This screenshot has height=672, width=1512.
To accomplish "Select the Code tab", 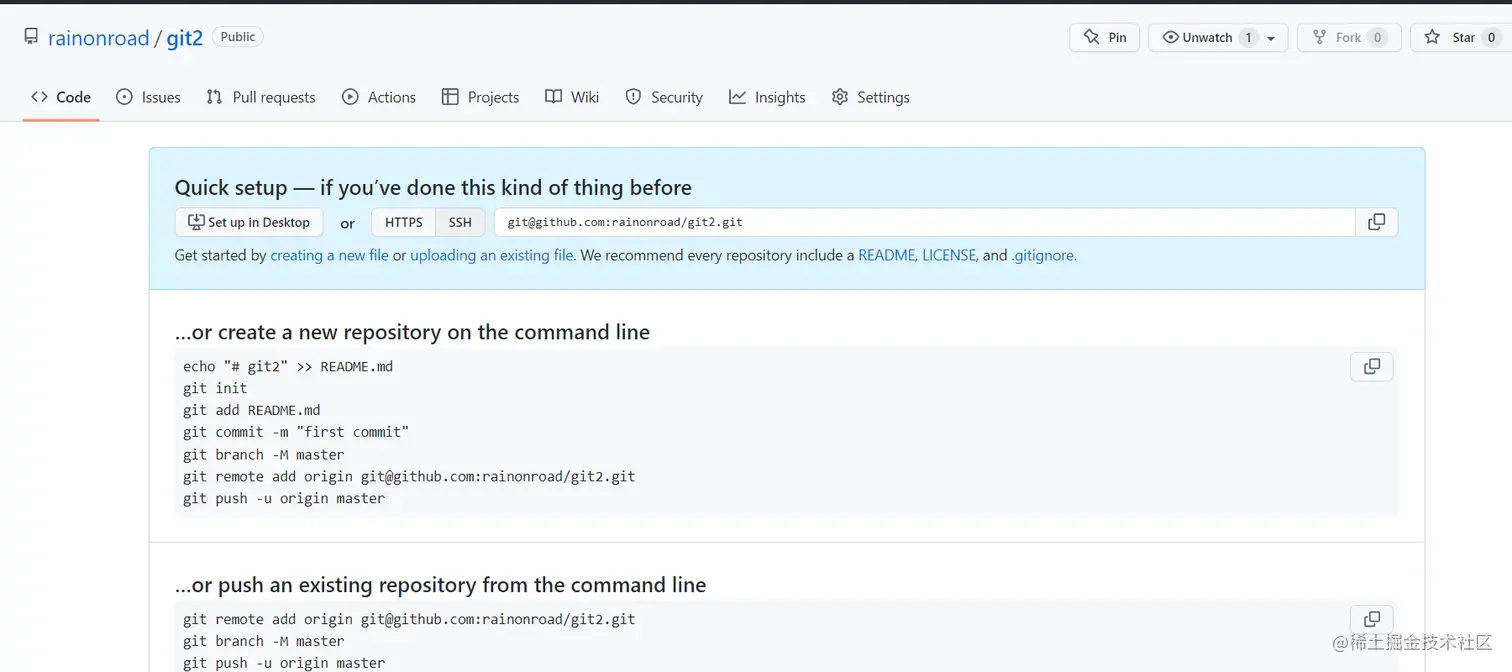I will point(61,97).
